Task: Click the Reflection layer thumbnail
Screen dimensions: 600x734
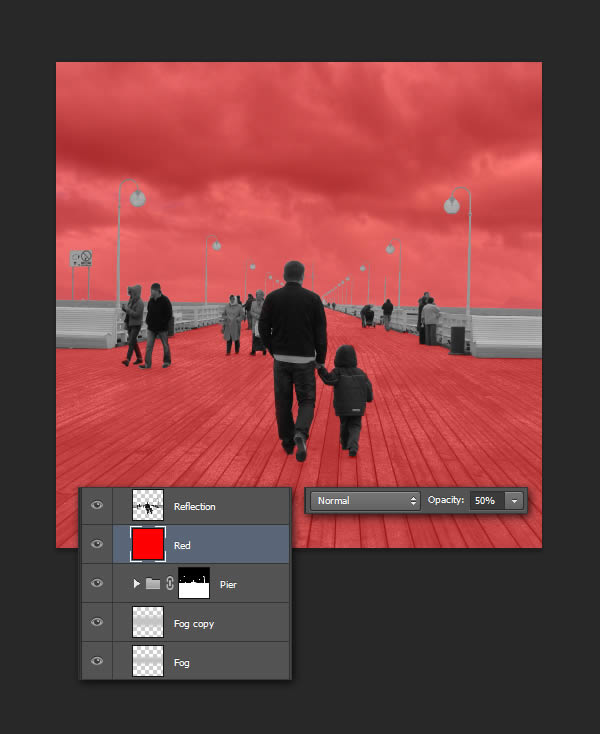Action: click(148, 506)
